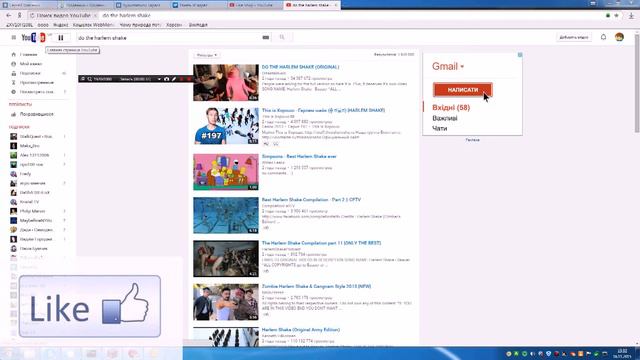This screenshot has height=360, width=640.
Task: Open the YouTube hamburger guide menu
Action: (13, 38)
